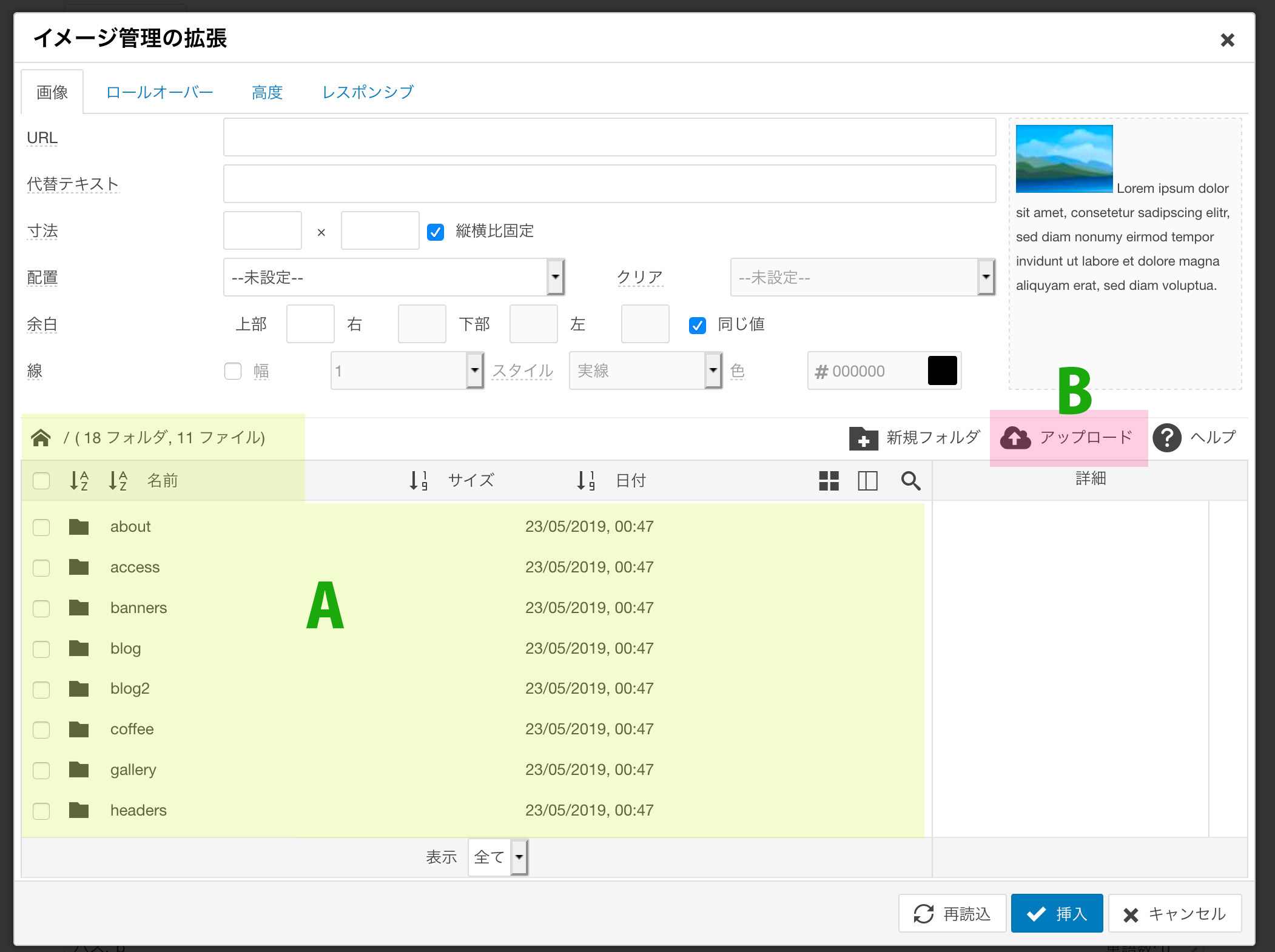The width and height of the screenshot is (1275, 952).
Task: Click the 挿入 insert button
Action: 1057,914
